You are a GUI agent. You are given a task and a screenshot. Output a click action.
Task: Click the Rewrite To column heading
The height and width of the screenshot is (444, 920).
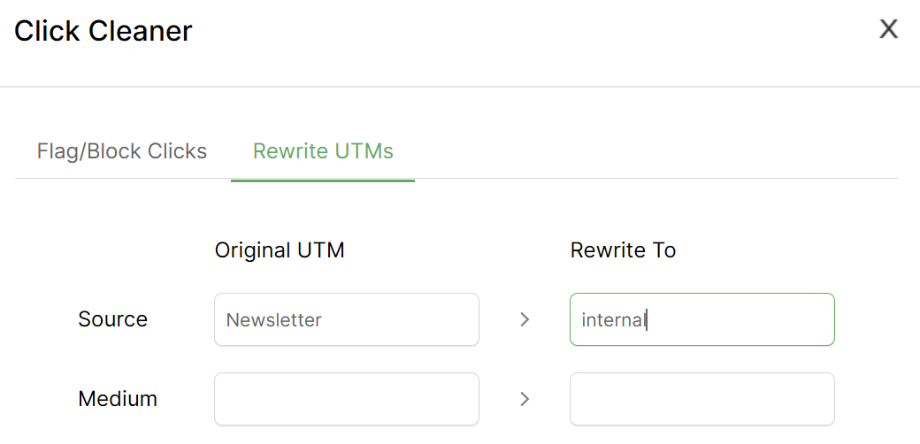623,250
